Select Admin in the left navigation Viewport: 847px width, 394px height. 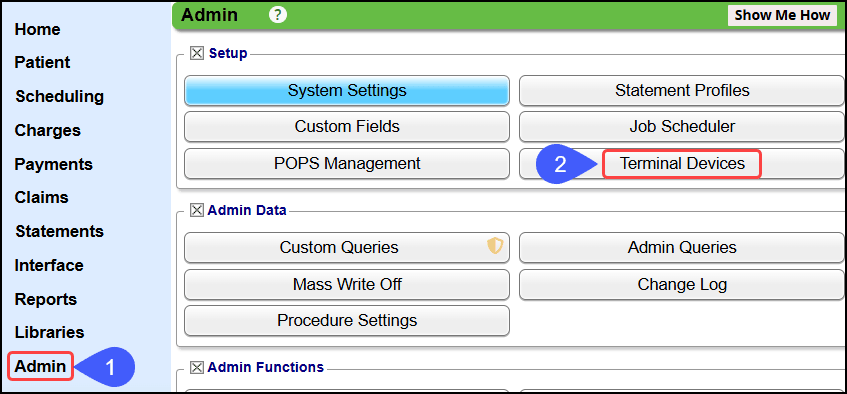pyautogui.click(x=41, y=366)
